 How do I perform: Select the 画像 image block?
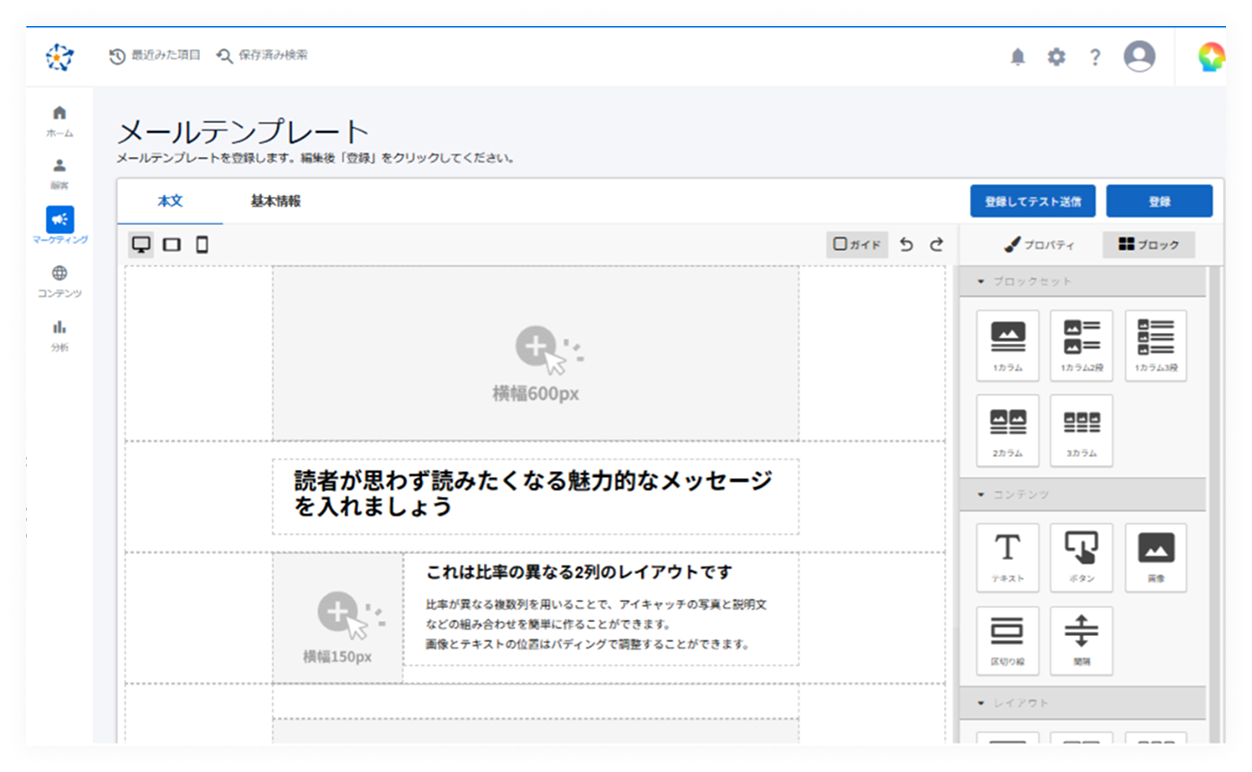pyautogui.click(x=1155, y=557)
